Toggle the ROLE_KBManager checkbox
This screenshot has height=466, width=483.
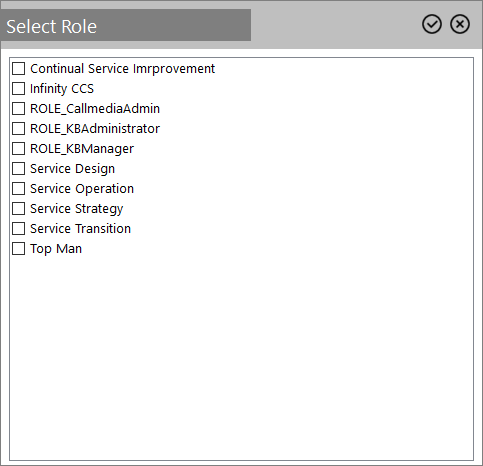(19, 149)
